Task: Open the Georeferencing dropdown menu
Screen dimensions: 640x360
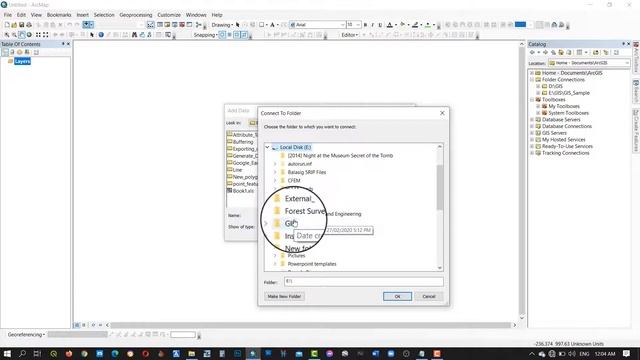Action: click(26, 335)
